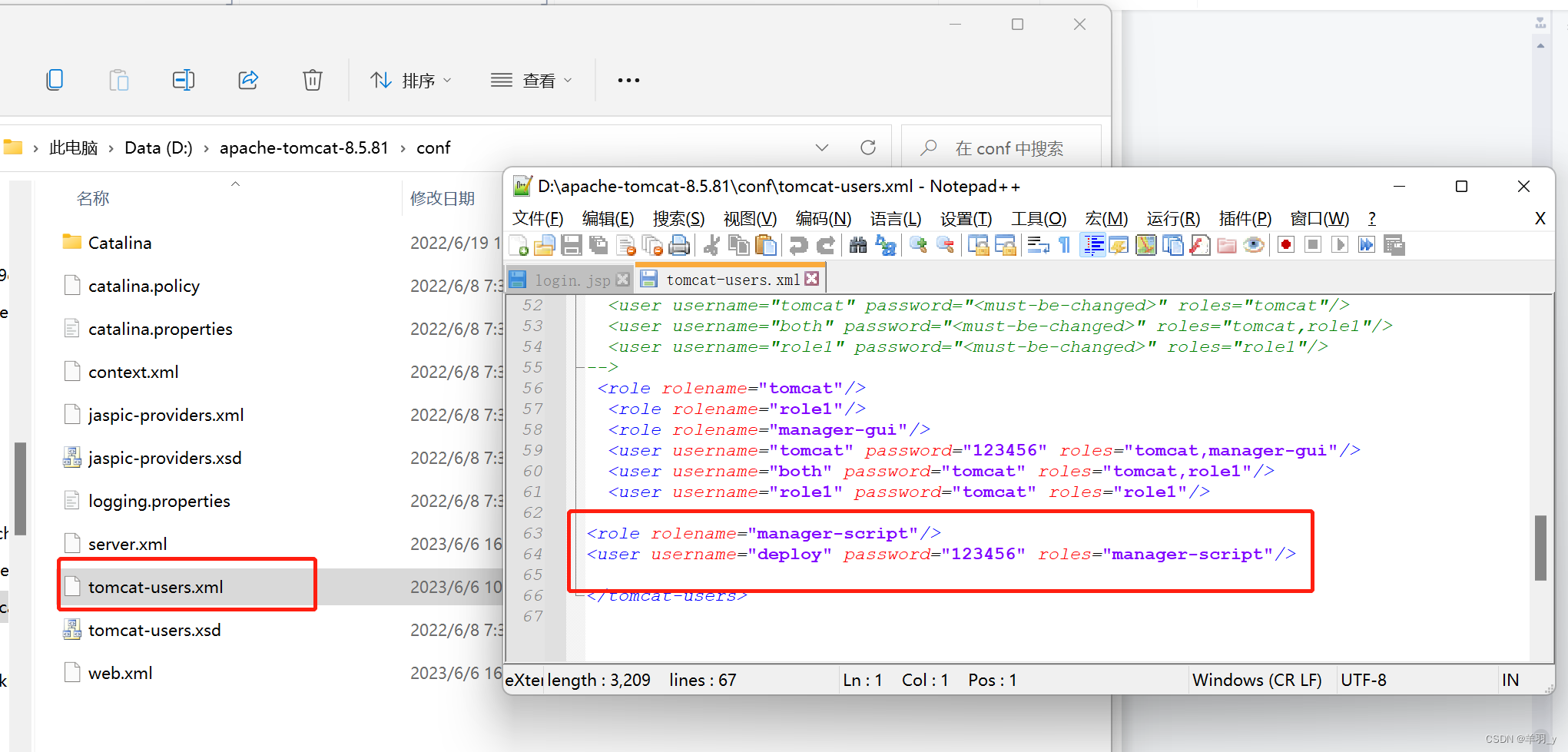Click the Explorer more options ellipsis
This screenshot has width=1568, height=752.
[x=628, y=80]
